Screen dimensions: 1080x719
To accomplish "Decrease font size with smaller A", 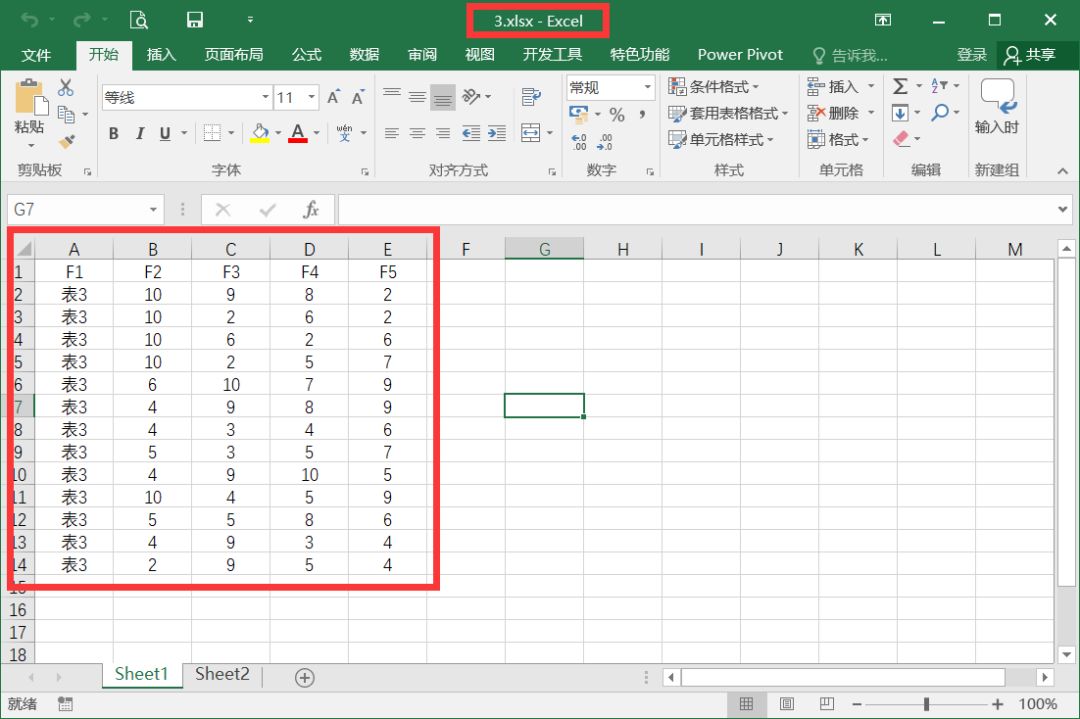I will (357, 97).
